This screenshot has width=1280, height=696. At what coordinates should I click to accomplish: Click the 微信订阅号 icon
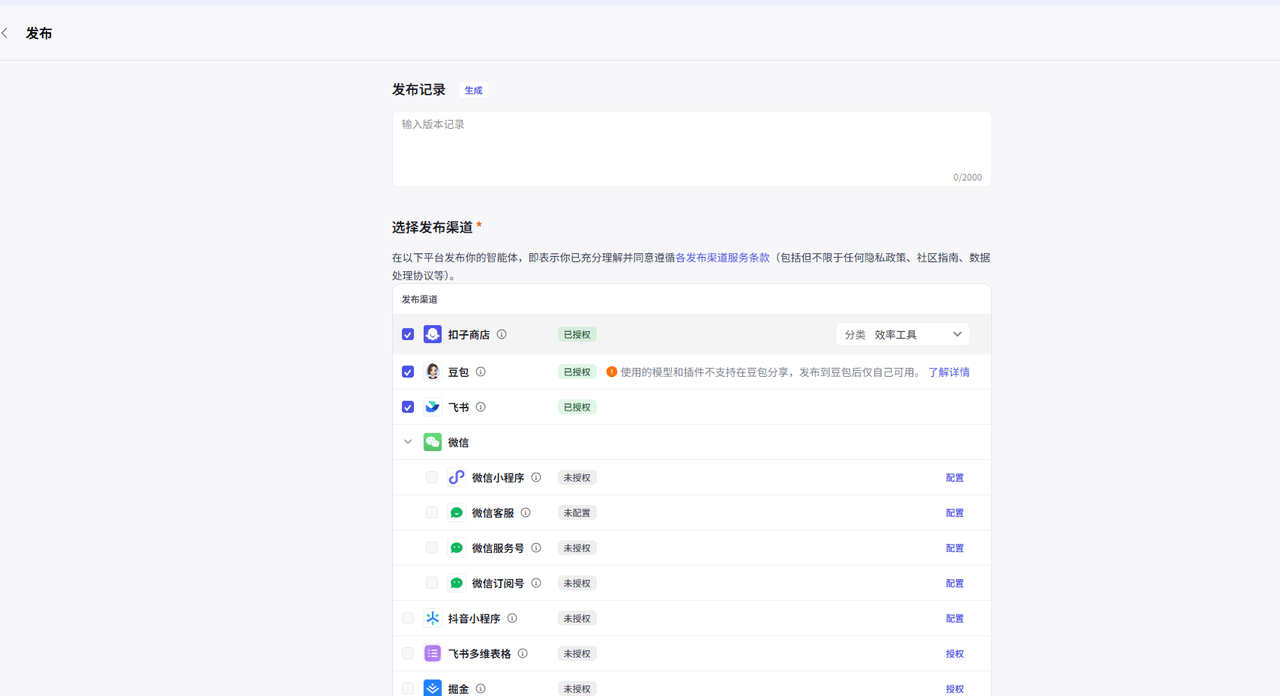pos(456,583)
